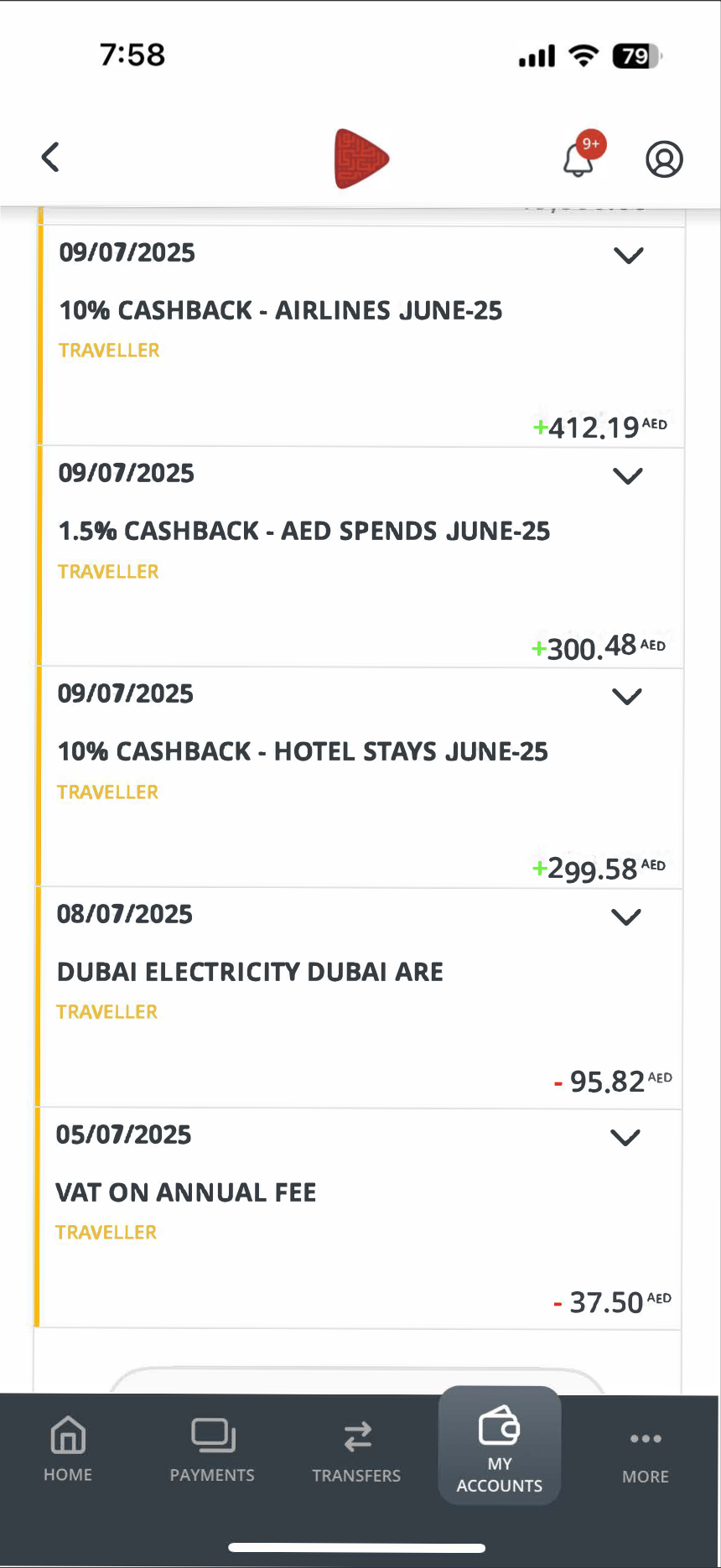Tap the back arrow icon
Viewport: 721px width, 1568px height.
pos(51,157)
